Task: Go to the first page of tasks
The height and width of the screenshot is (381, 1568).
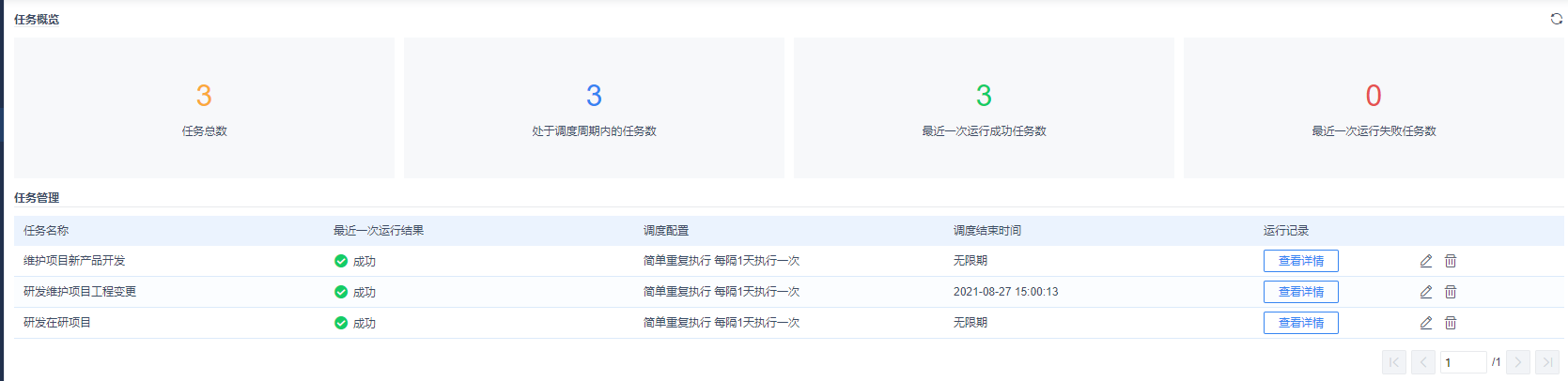Action: [1394, 362]
